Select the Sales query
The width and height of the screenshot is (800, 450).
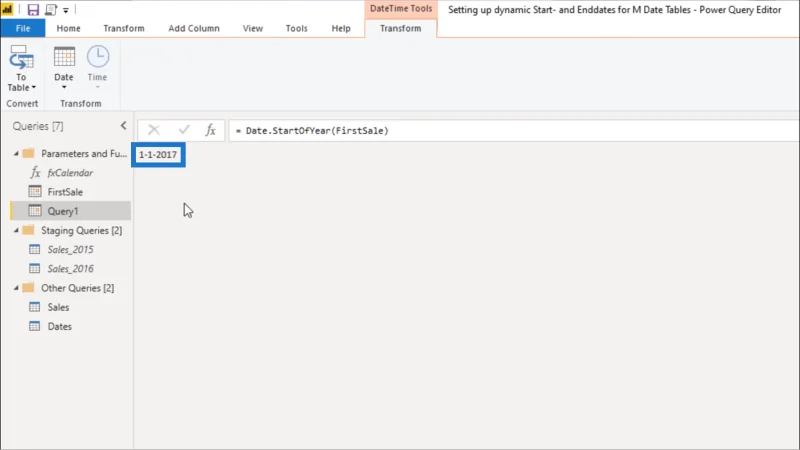pos(58,307)
